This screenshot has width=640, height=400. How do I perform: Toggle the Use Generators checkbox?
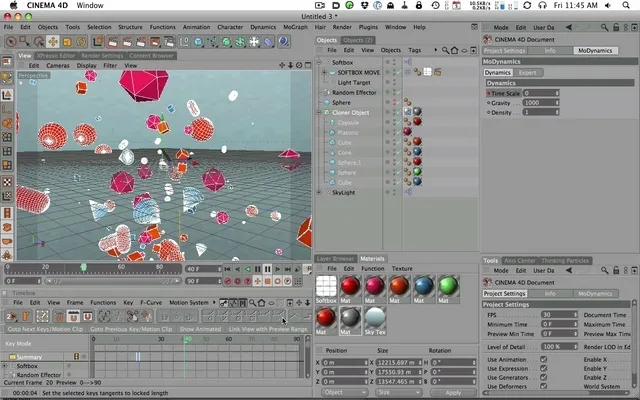pos(543,377)
